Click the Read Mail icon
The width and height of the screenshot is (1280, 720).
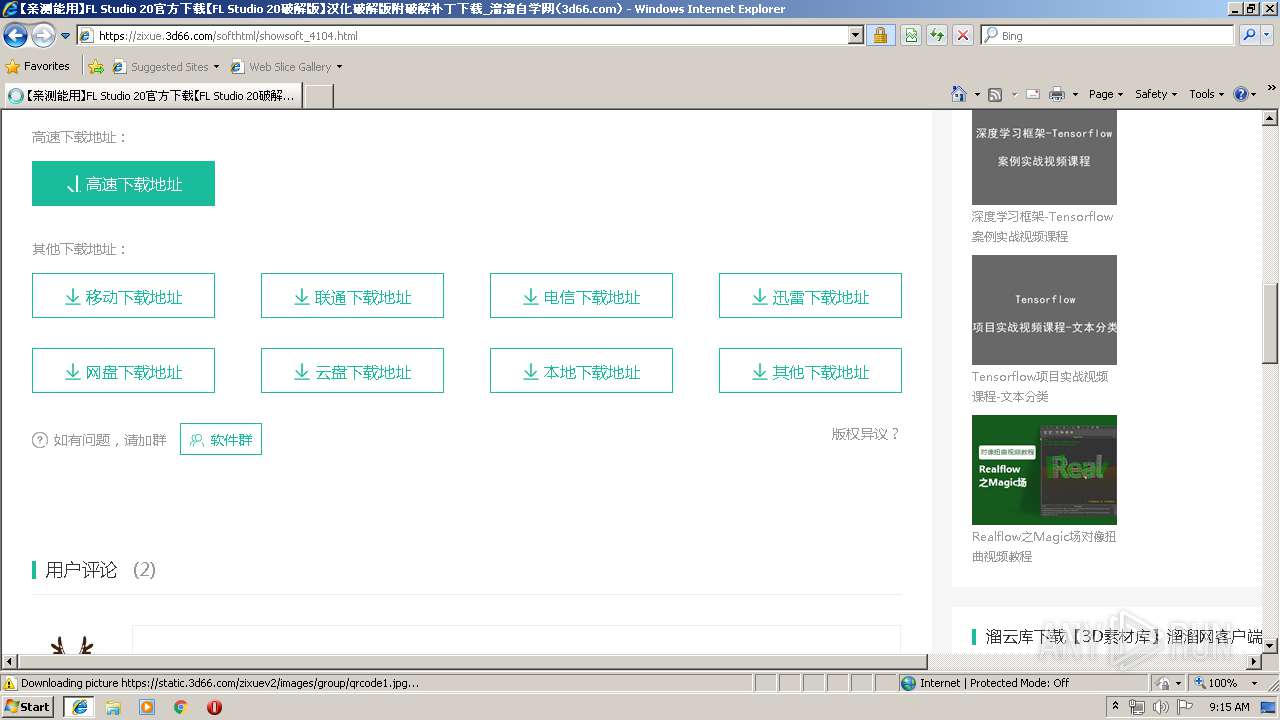1032,94
